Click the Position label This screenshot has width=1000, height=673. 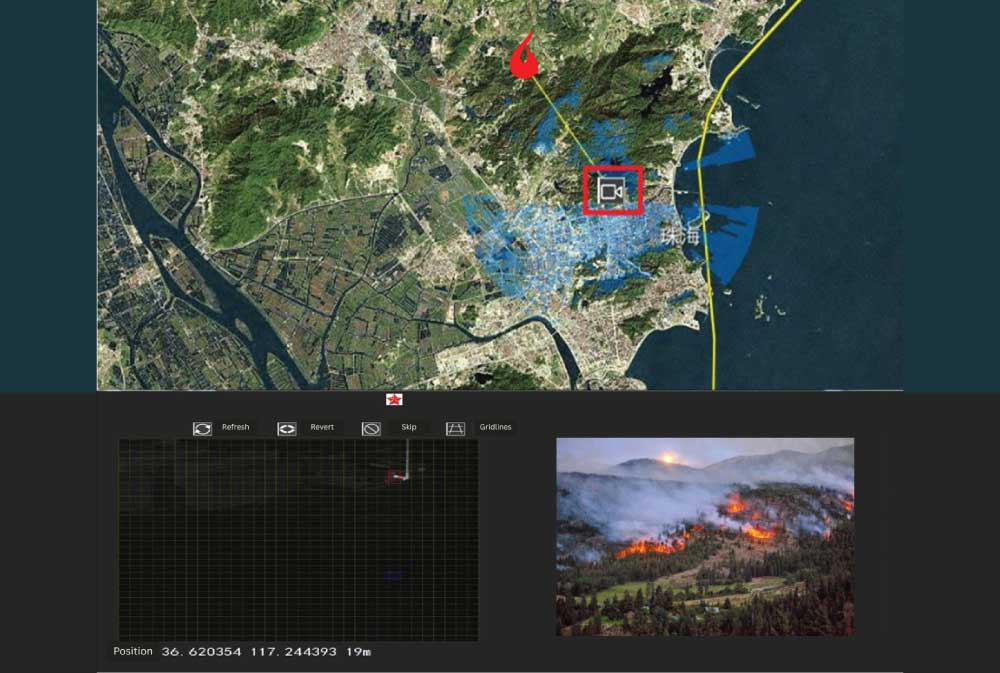[x=133, y=651]
